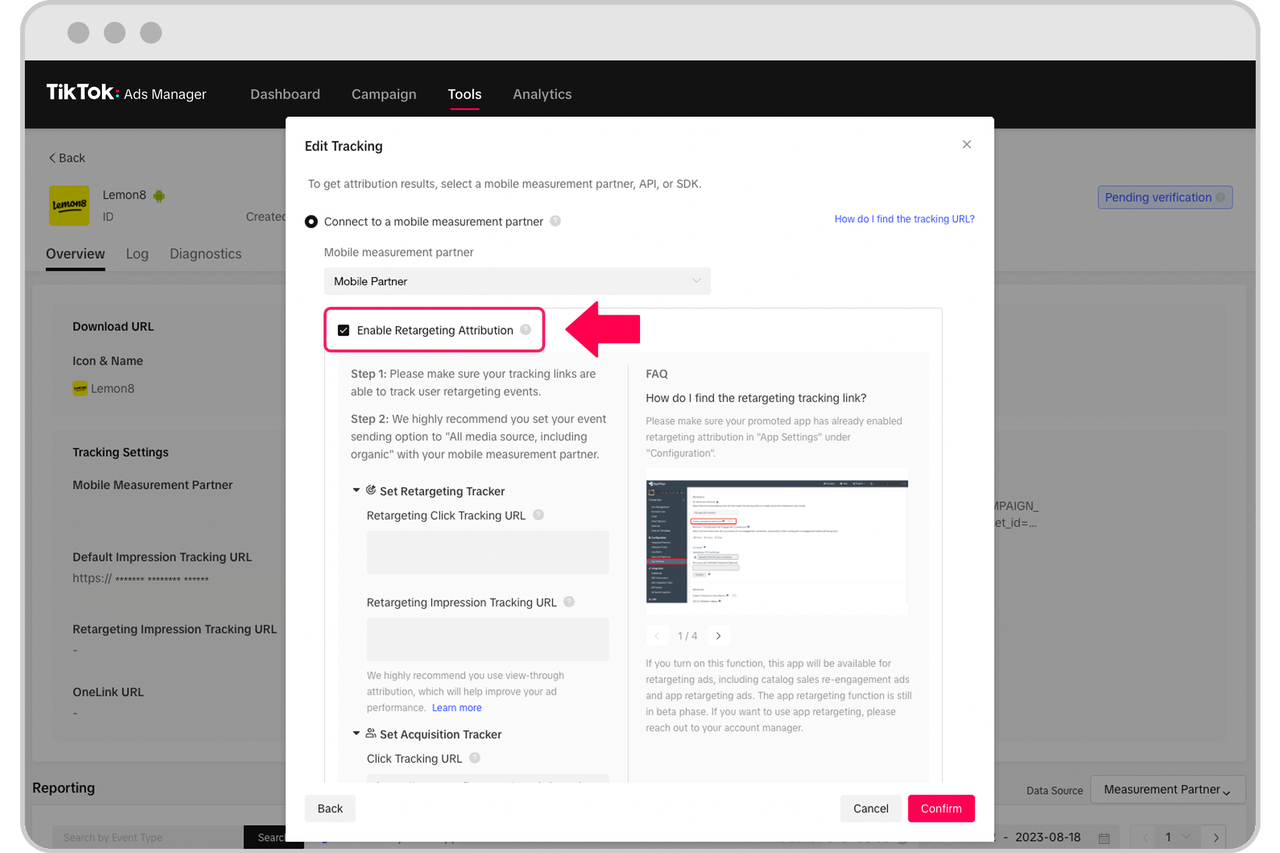Switch to the Overview tab
Image resolution: width=1280 pixels, height=853 pixels.
tap(75, 254)
